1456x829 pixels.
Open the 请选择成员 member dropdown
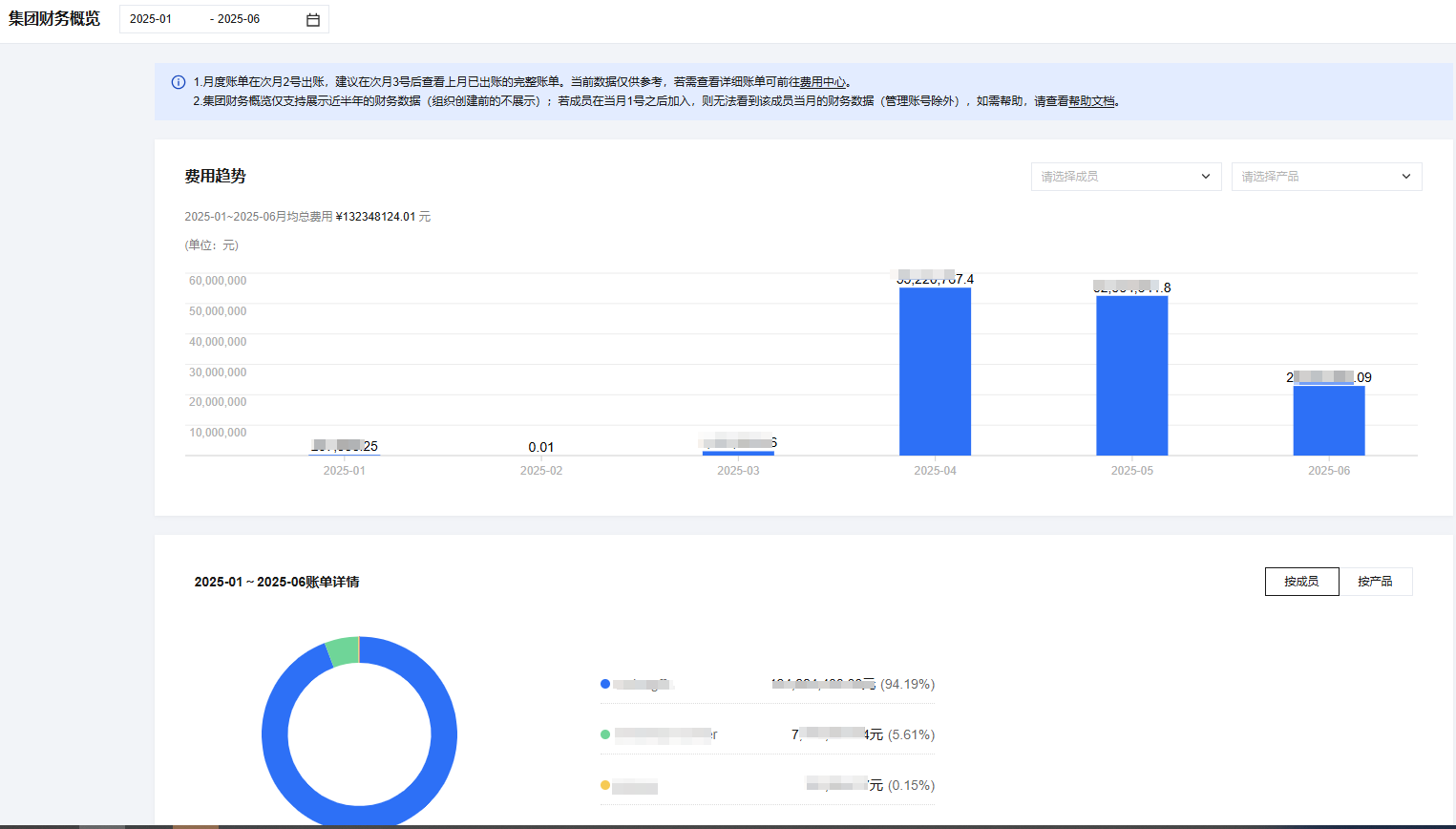click(1125, 177)
